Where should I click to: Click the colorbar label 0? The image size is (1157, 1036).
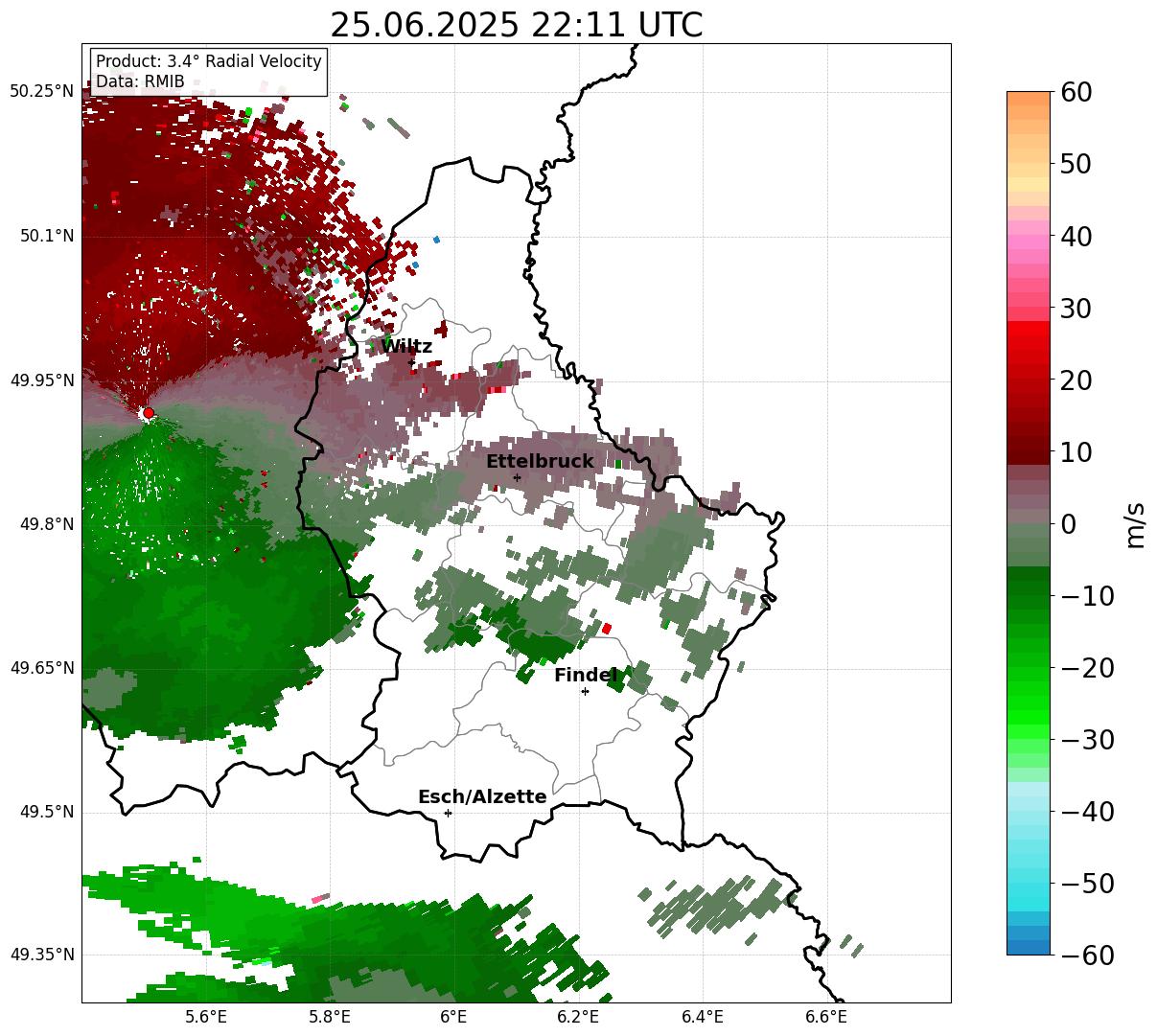(1068, 524)
